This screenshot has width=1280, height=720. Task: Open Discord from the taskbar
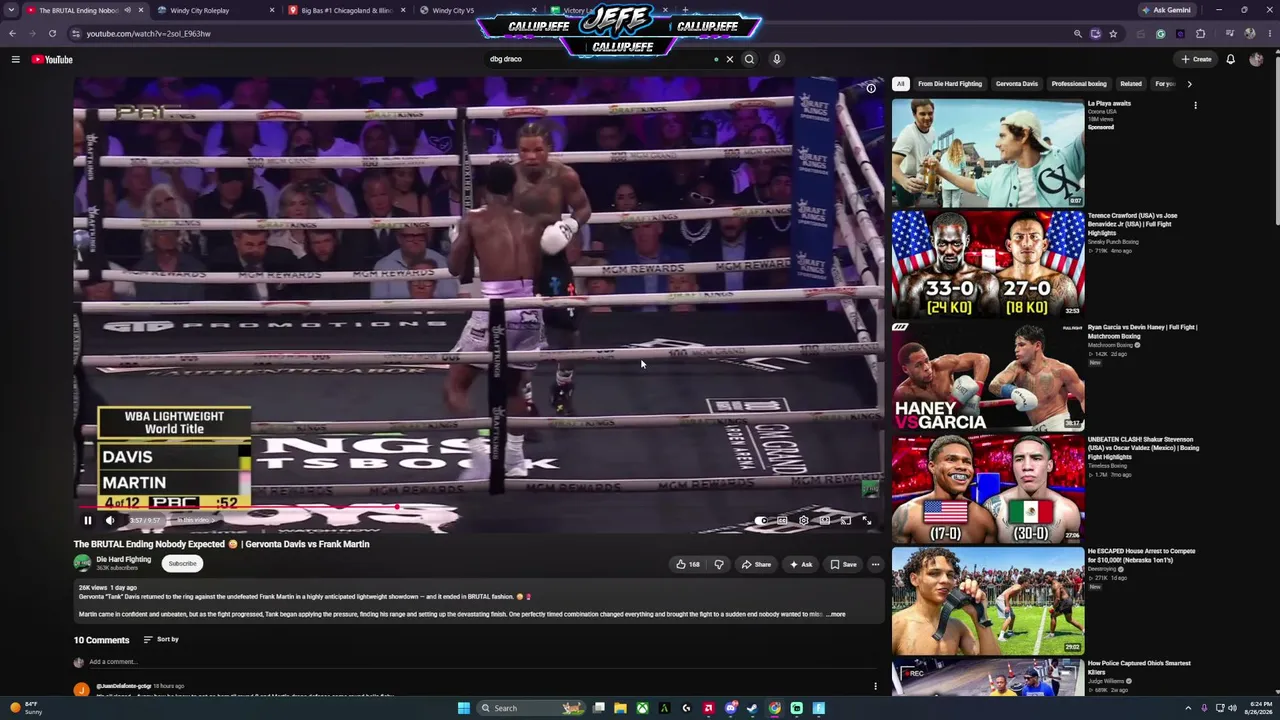tap(730, 708)
